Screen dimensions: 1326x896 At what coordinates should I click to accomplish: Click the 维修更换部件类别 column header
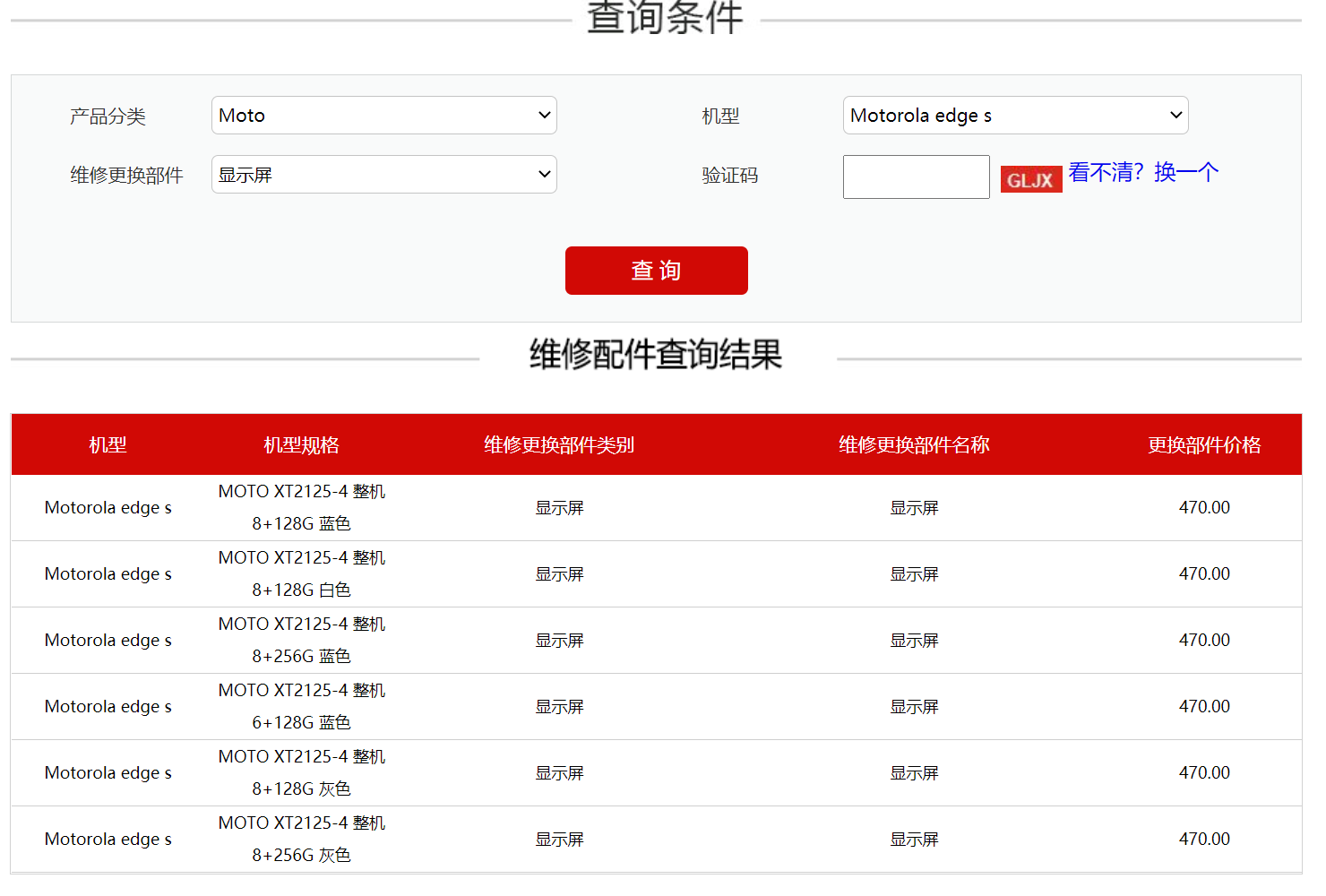coord(559,445)
